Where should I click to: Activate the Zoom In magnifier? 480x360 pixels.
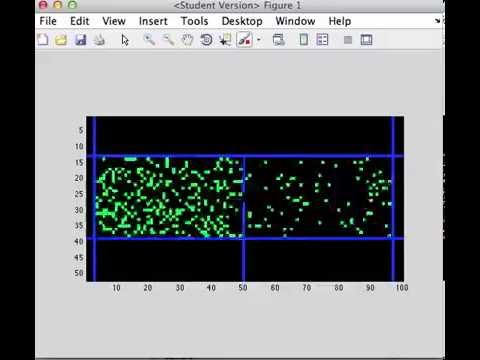click(x=149, y=40)
